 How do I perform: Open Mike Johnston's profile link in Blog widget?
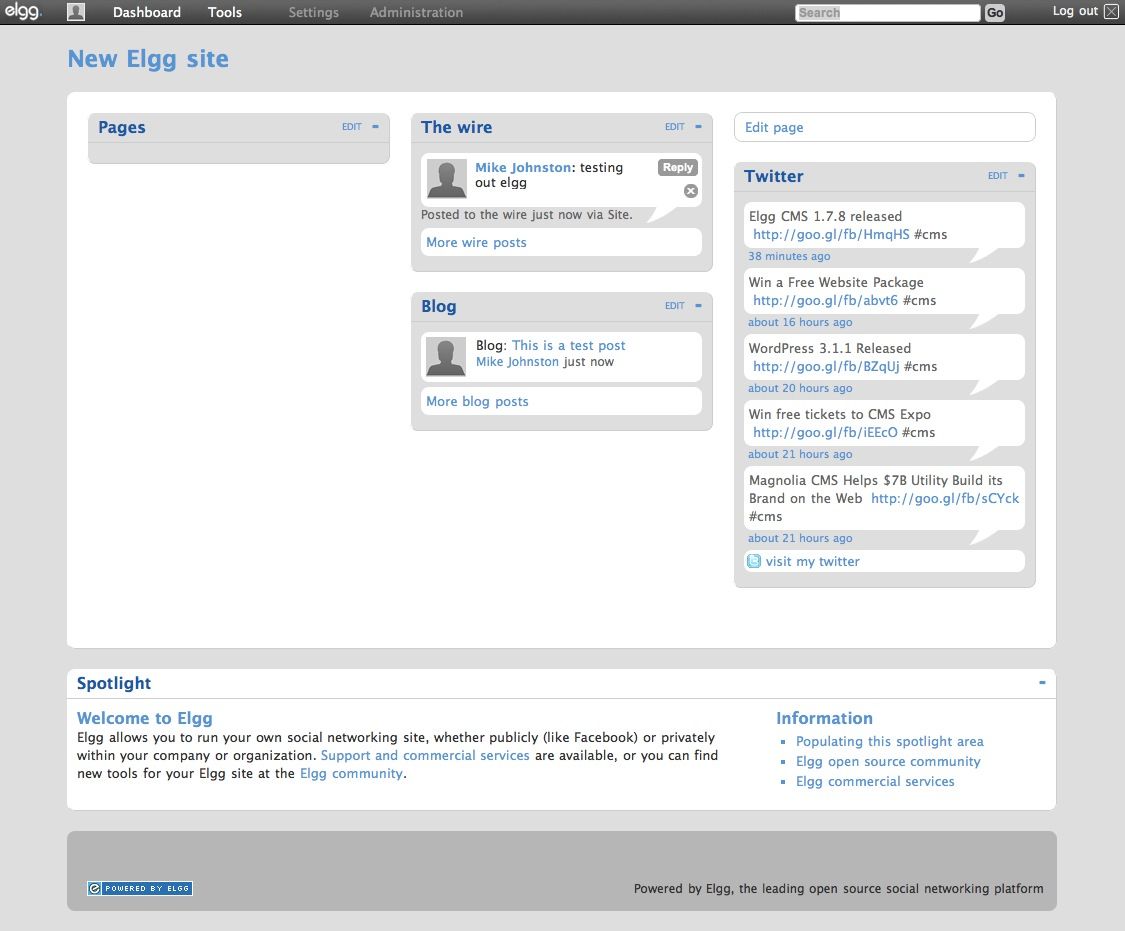tap(517, 361)
